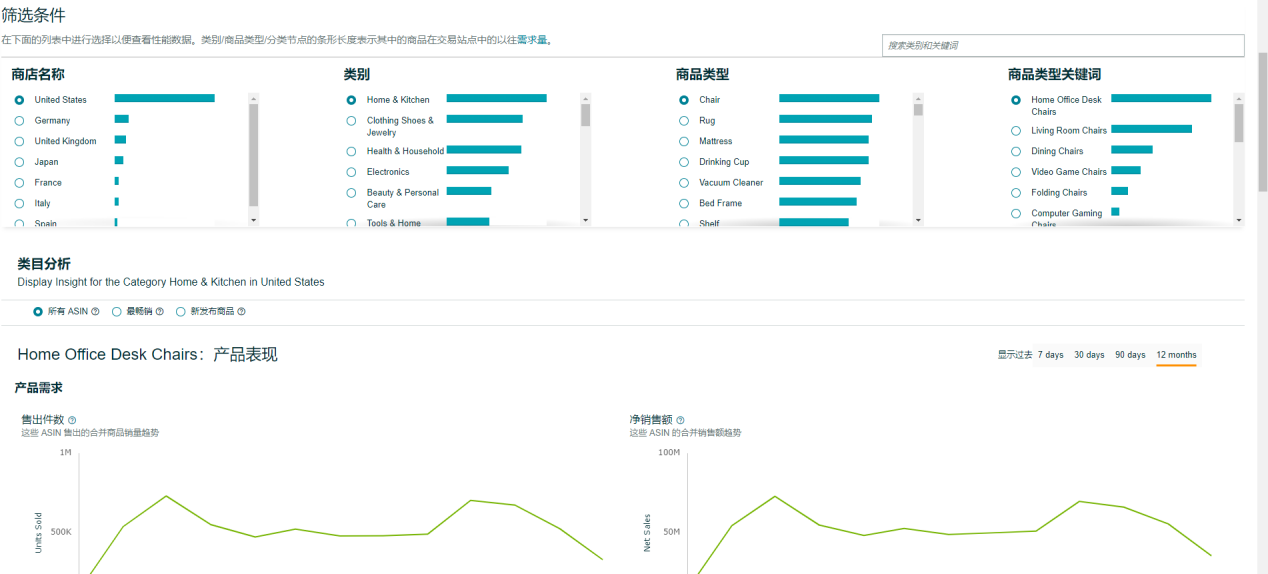Click help icon beside 新发布商品
Image resolution: width=1268 pixels, height=574 pixels.
pos(242,312)
